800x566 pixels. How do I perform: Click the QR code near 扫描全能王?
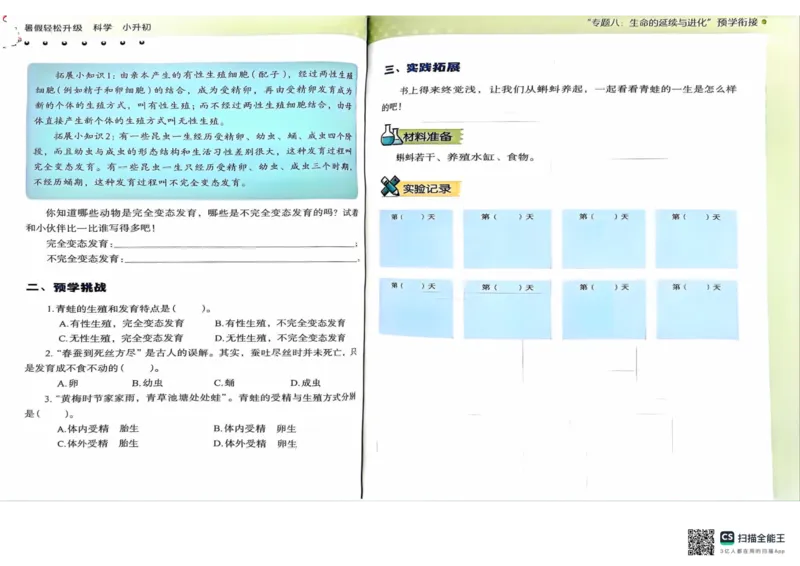pos(701,542)
